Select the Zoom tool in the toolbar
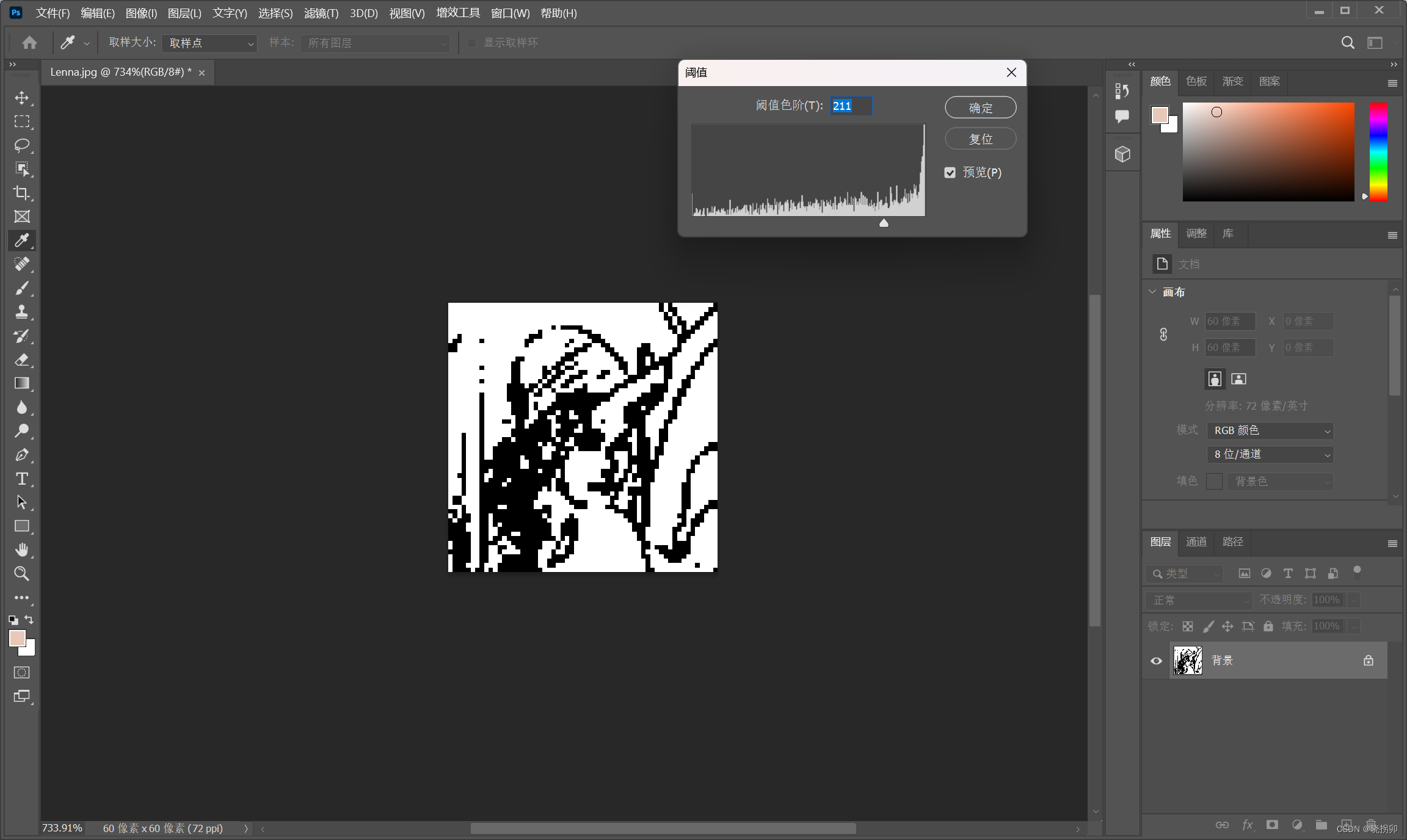Viewport: 1407px width, 840px height. (22, 574)
